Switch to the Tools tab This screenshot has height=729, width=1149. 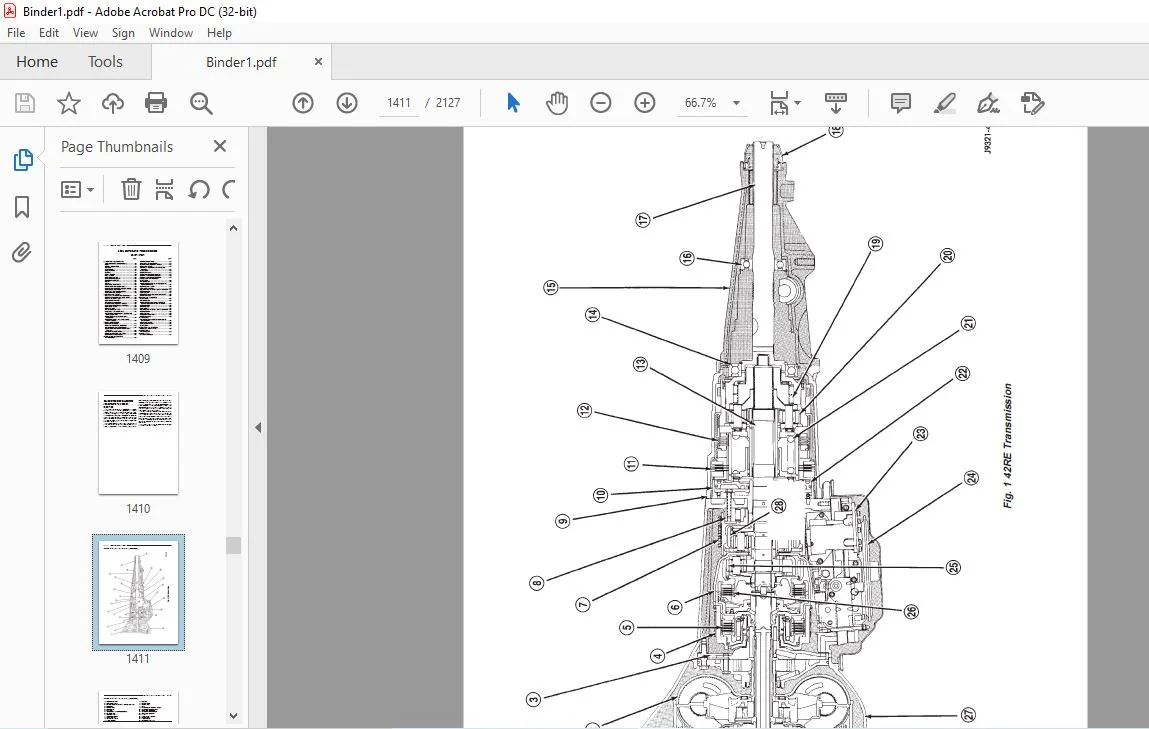[106, 62]
